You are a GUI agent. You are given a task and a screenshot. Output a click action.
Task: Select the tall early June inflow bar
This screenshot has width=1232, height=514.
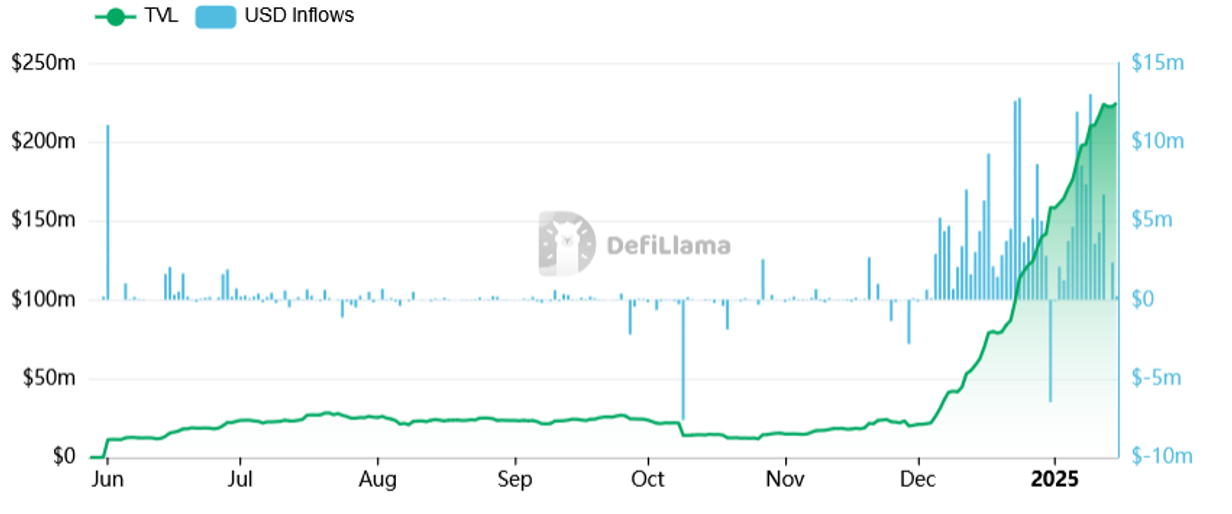[107, 212]
